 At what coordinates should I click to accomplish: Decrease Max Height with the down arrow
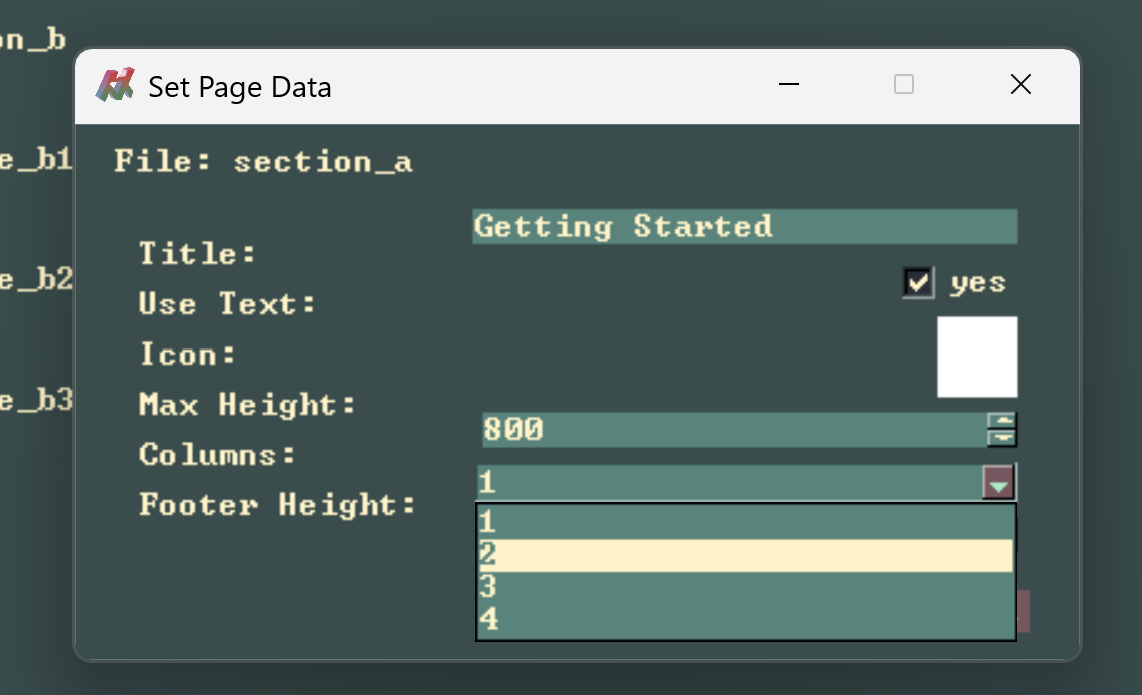[1001, 438]
